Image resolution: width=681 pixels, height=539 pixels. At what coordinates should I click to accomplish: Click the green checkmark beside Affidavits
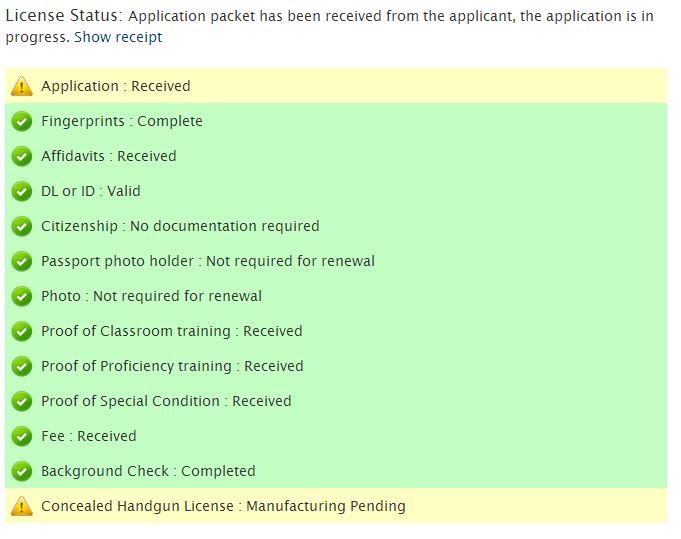click(x=22, y=156)
